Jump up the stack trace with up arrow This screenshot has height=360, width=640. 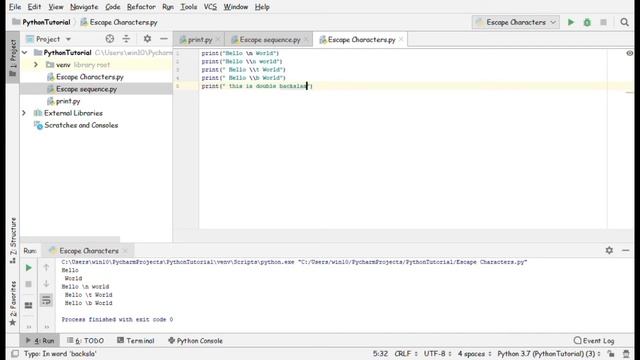(x=46, y=268)
